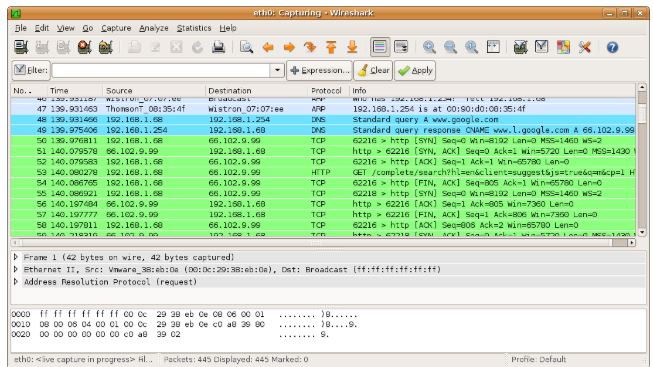This screenshot has height=367, width=653.
Task: Clear the display filter
Action: [373, 70]
